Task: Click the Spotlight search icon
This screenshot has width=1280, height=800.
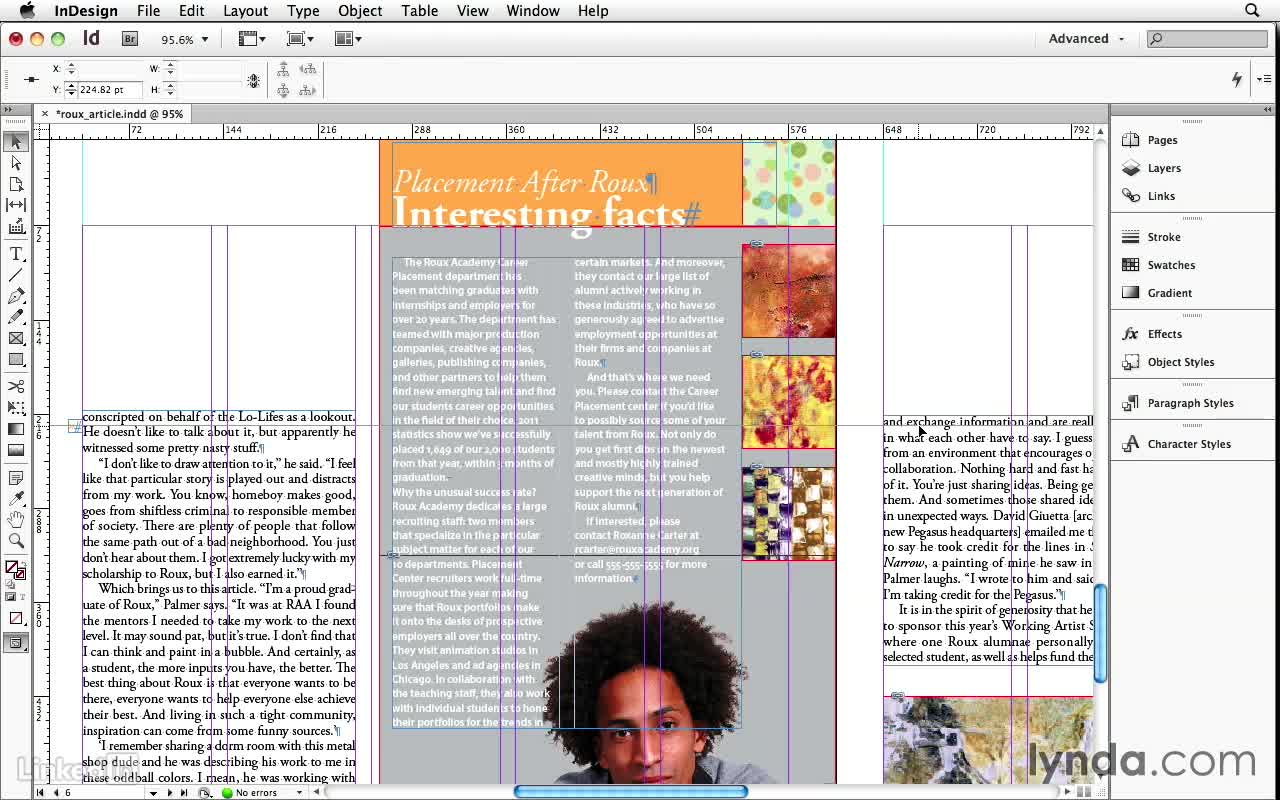Action: tap(1252, 11)
